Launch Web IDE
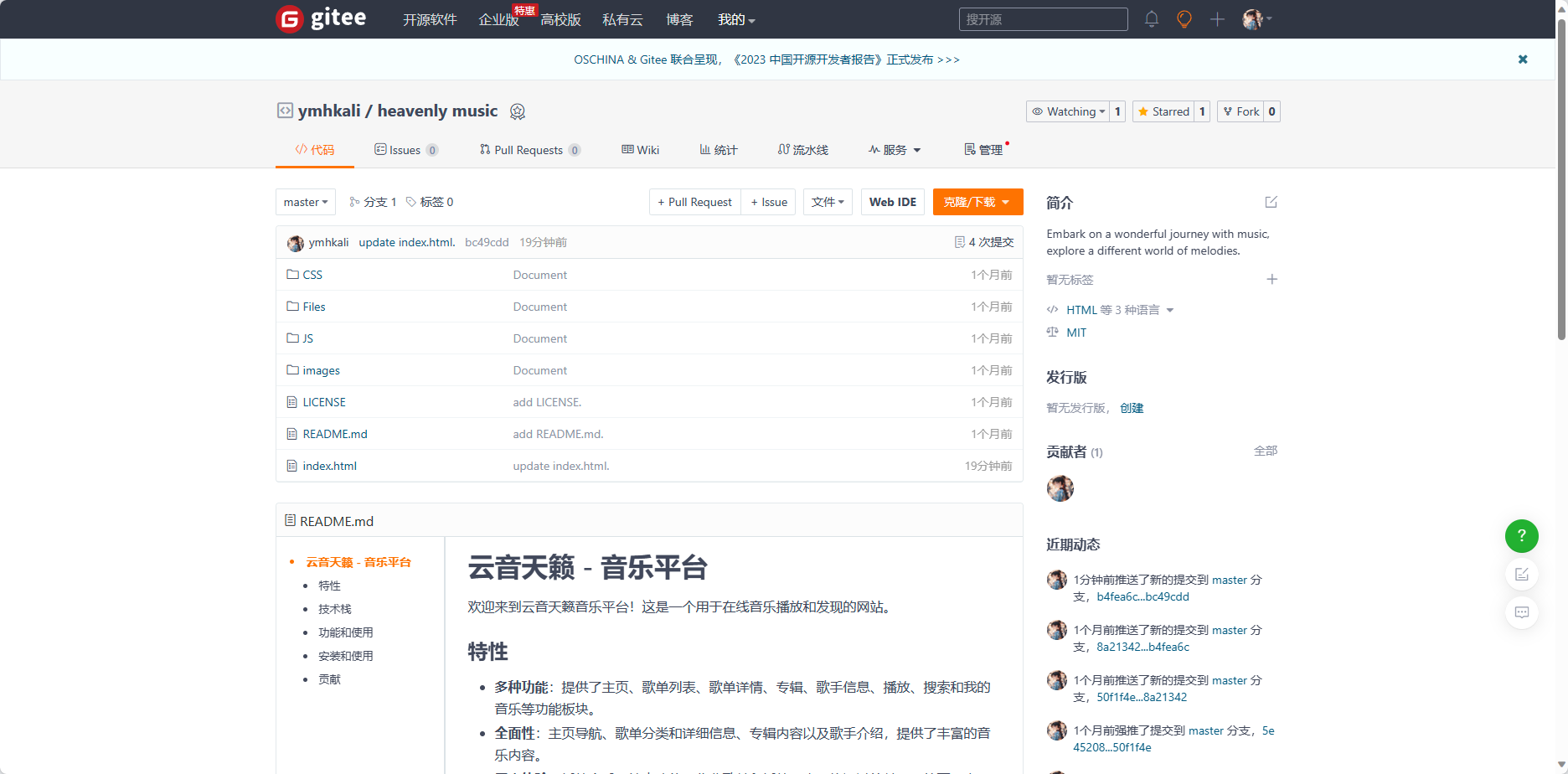 point(892,202)
